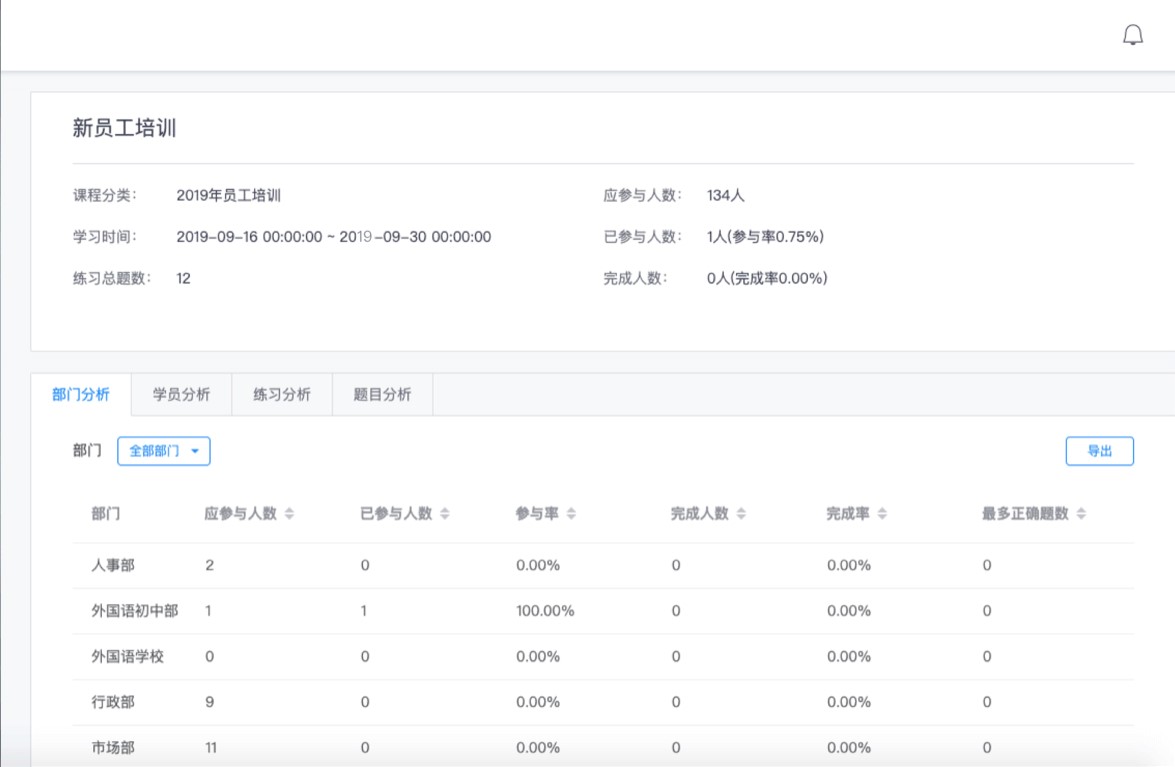
Task: Click the 最多正确题数 column header text
Action: 1025,513
